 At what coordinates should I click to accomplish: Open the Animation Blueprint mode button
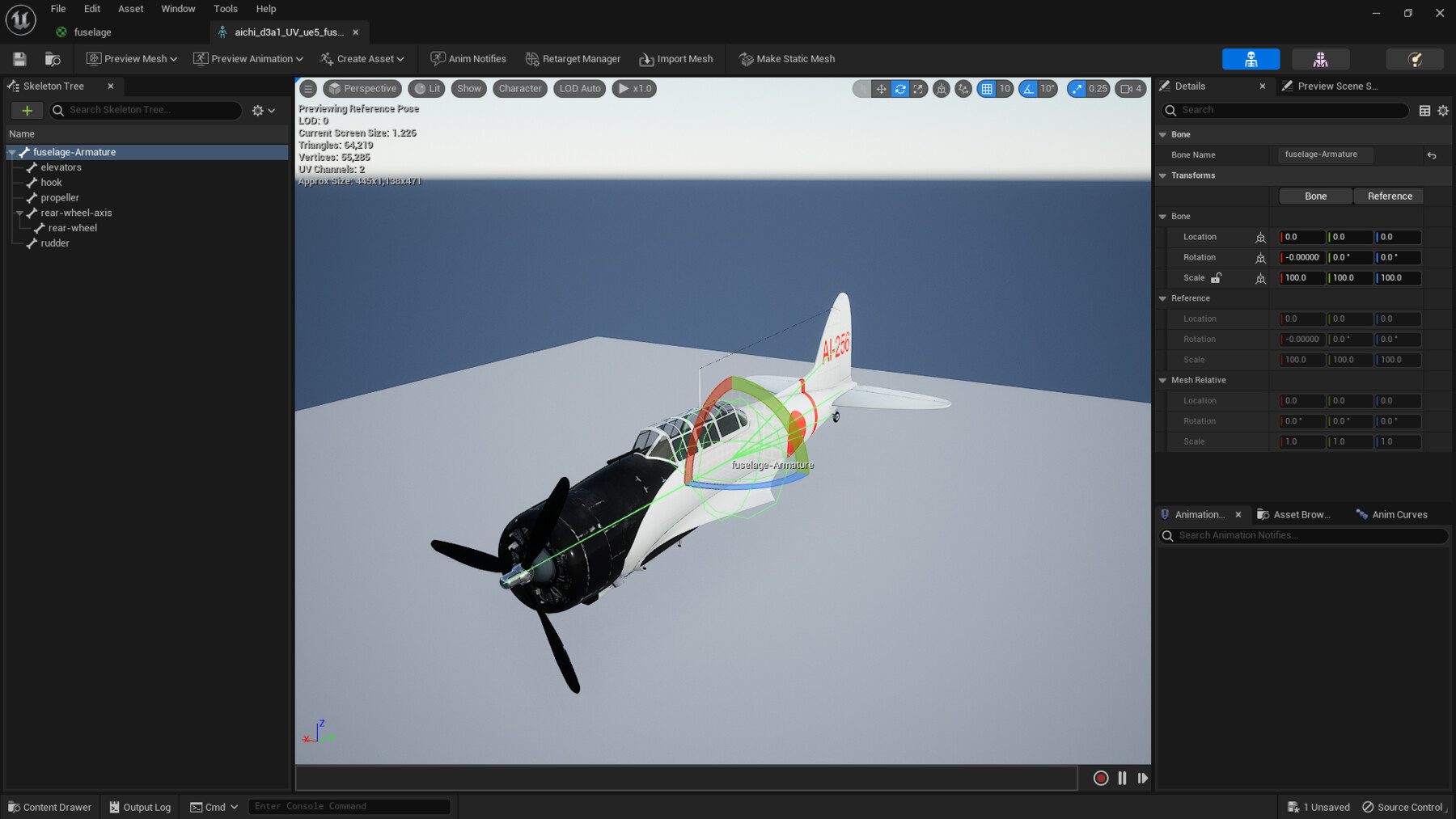click(1415, 59)
